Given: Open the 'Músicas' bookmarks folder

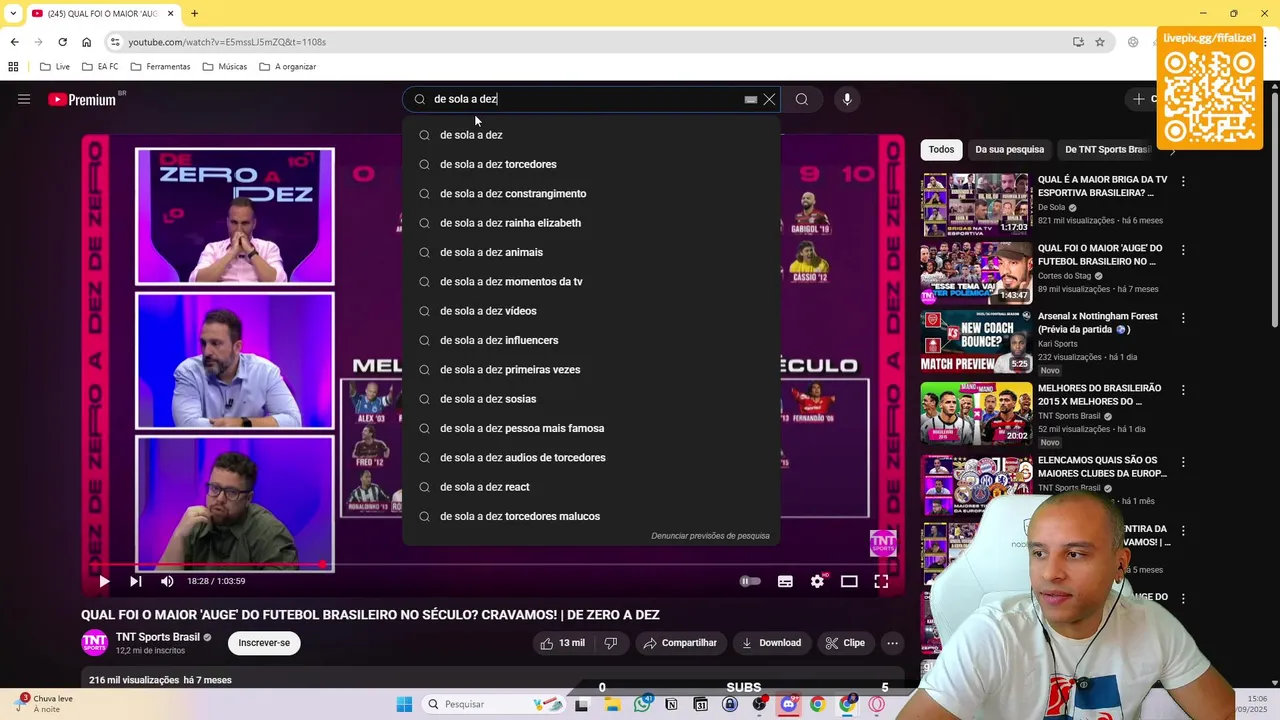Looking at the screenshot, I should (225, 67).
